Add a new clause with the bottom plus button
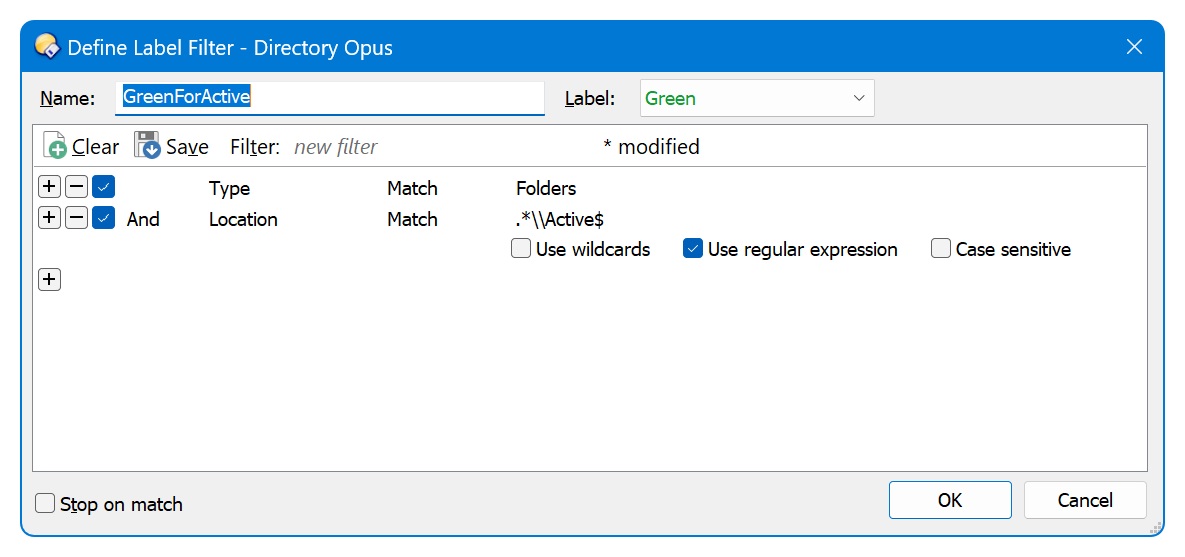This screenshot has width=1185, height=557. (48, 280)
